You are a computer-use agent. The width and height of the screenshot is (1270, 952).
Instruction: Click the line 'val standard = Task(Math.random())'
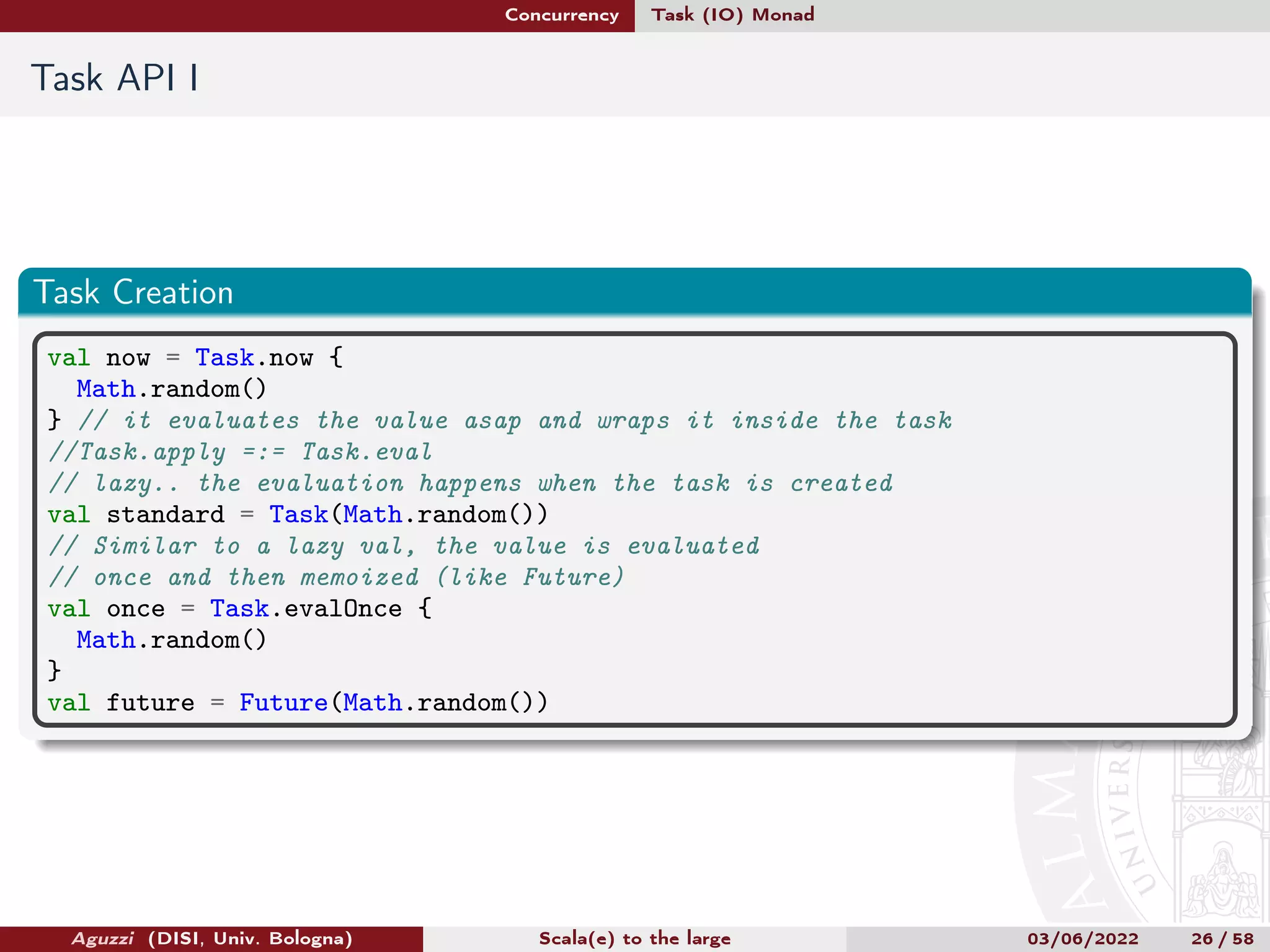(298, 515)
